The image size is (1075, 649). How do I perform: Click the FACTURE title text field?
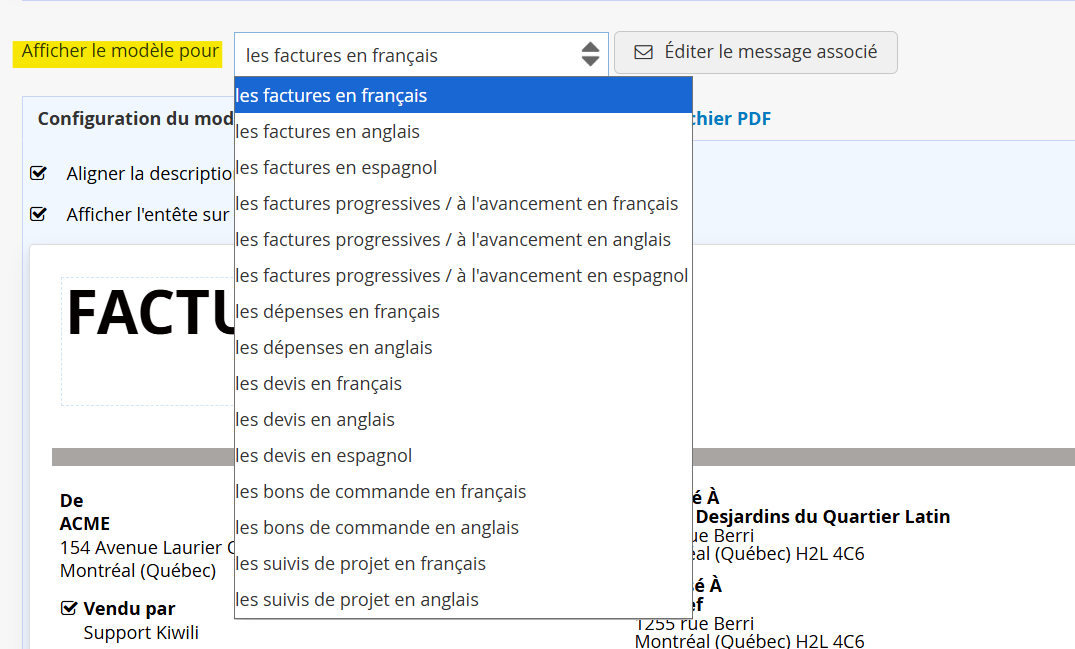click(148, 341)
